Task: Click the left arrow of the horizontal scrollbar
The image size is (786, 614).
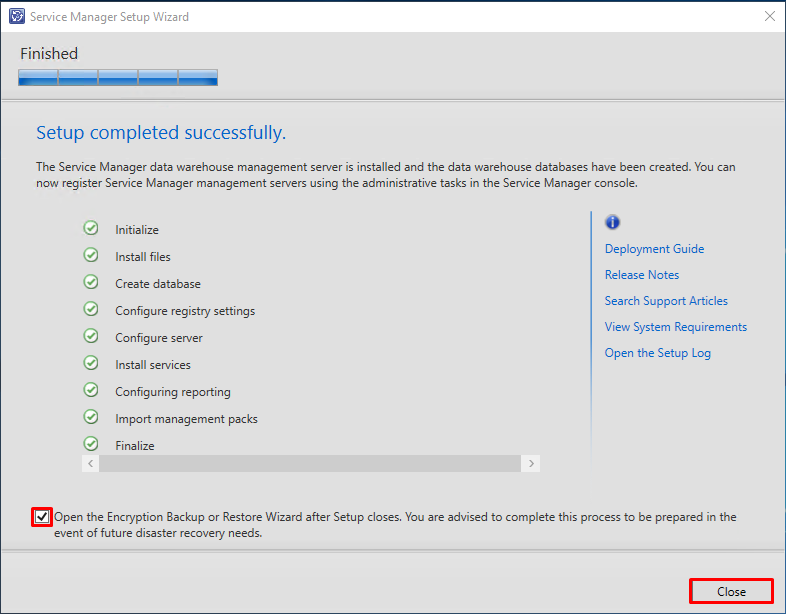Action: [x=90, y=464]
